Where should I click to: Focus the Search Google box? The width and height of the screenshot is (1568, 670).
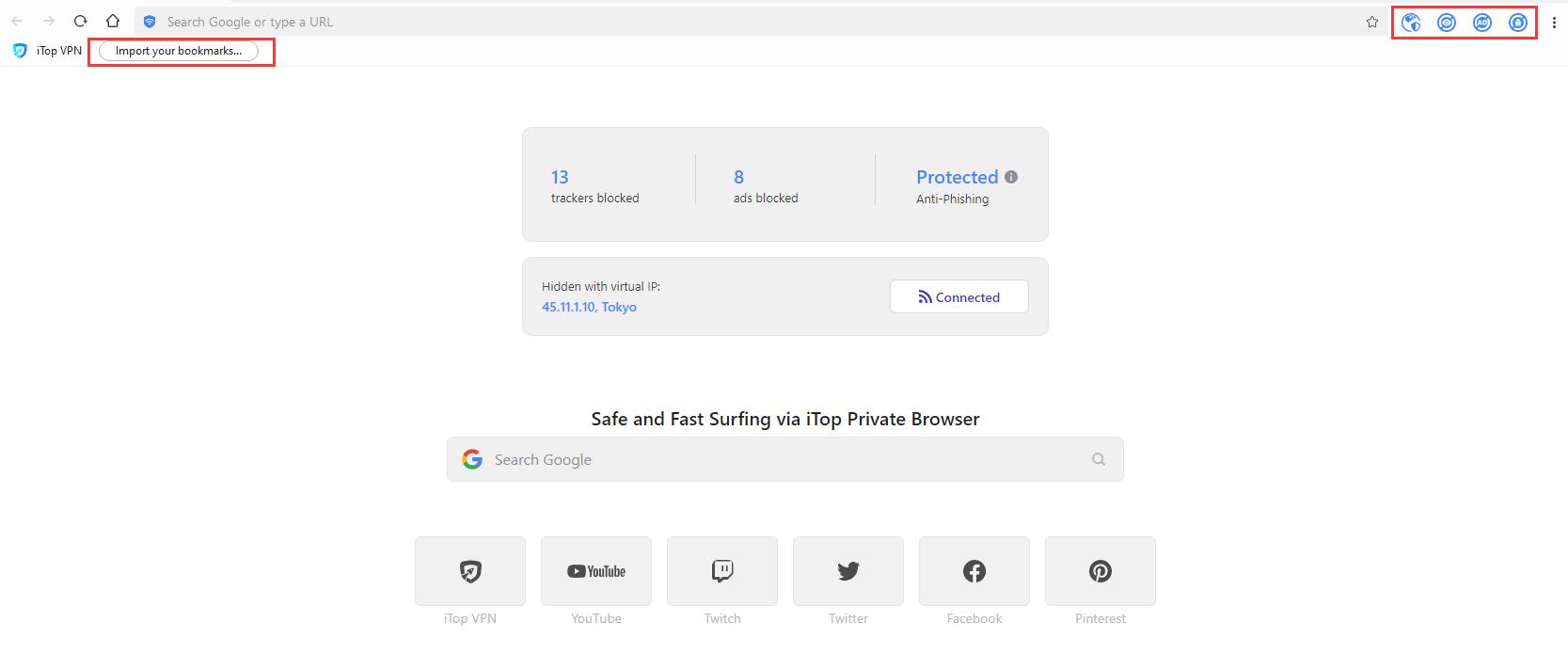[785, 459]
